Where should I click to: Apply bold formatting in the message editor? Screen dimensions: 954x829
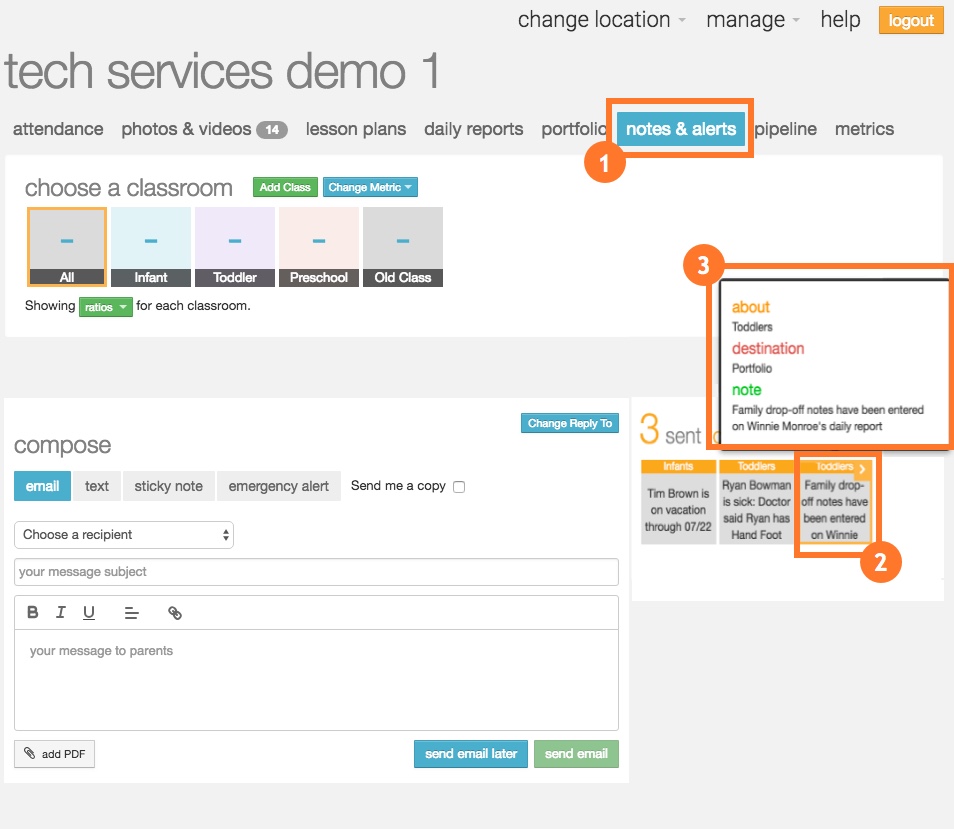coord(33,612)
